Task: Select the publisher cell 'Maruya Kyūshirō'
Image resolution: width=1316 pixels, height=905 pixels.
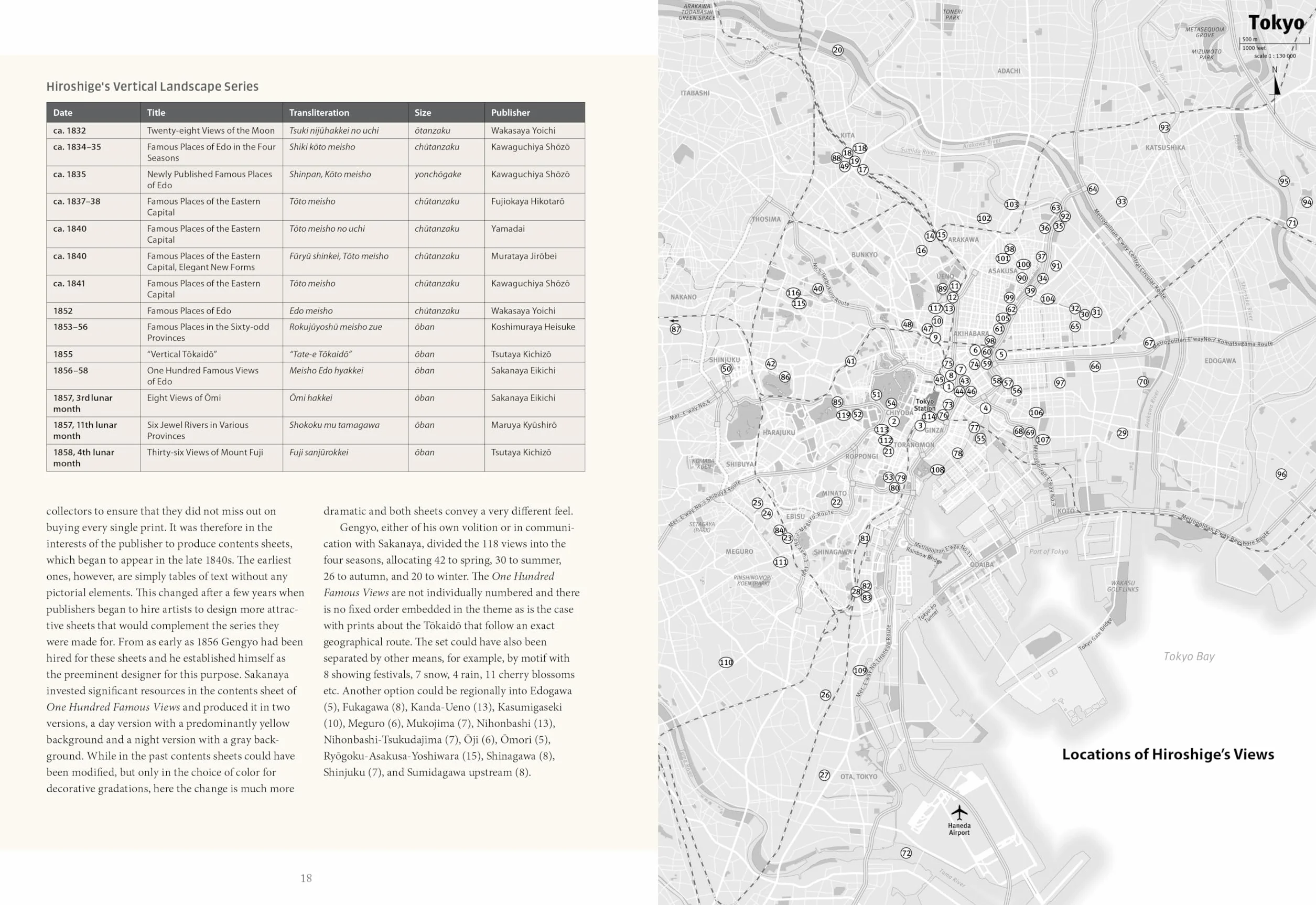Action: click(535, 430)
